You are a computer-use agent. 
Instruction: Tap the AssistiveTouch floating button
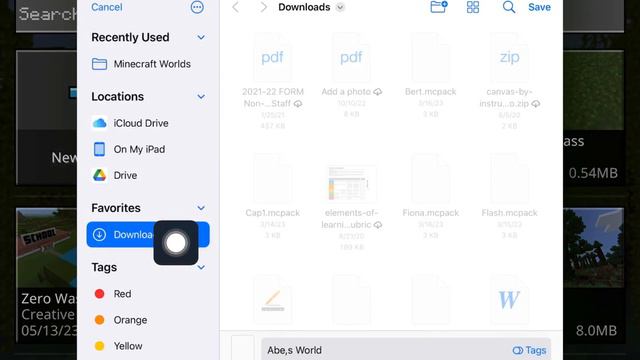(x=176, y=243)
